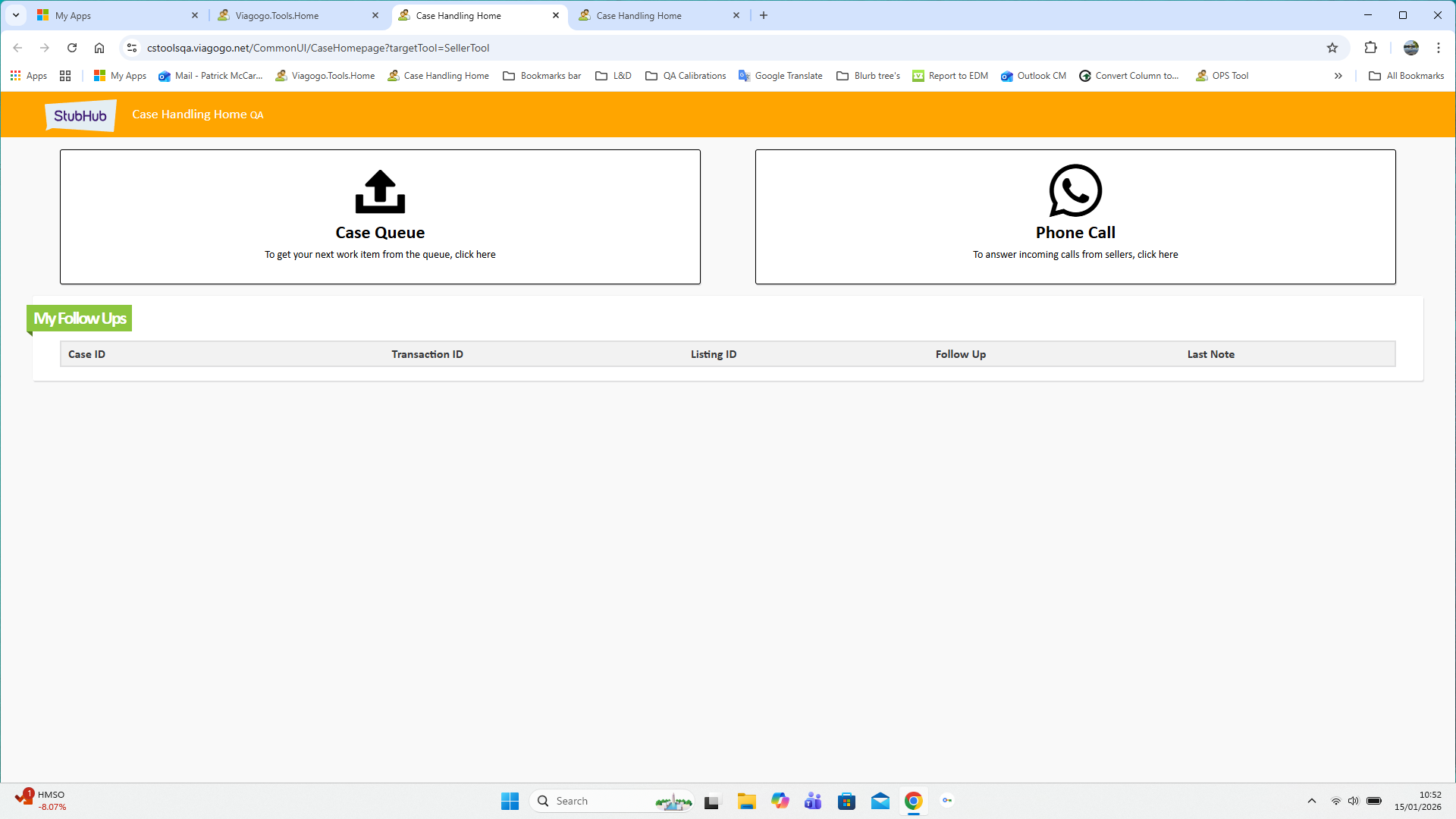Click the StubHub logo in header
Viewport: 1456px width, 819px height.
point(80,115)
